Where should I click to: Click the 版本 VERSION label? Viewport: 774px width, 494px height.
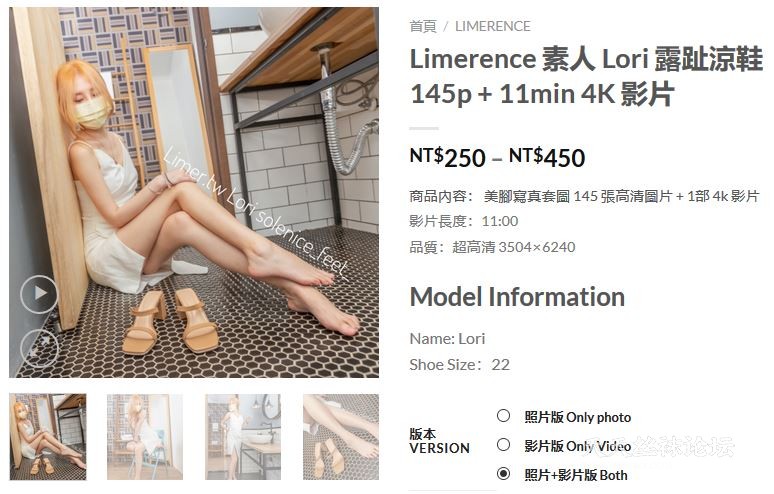pos(439,441)
